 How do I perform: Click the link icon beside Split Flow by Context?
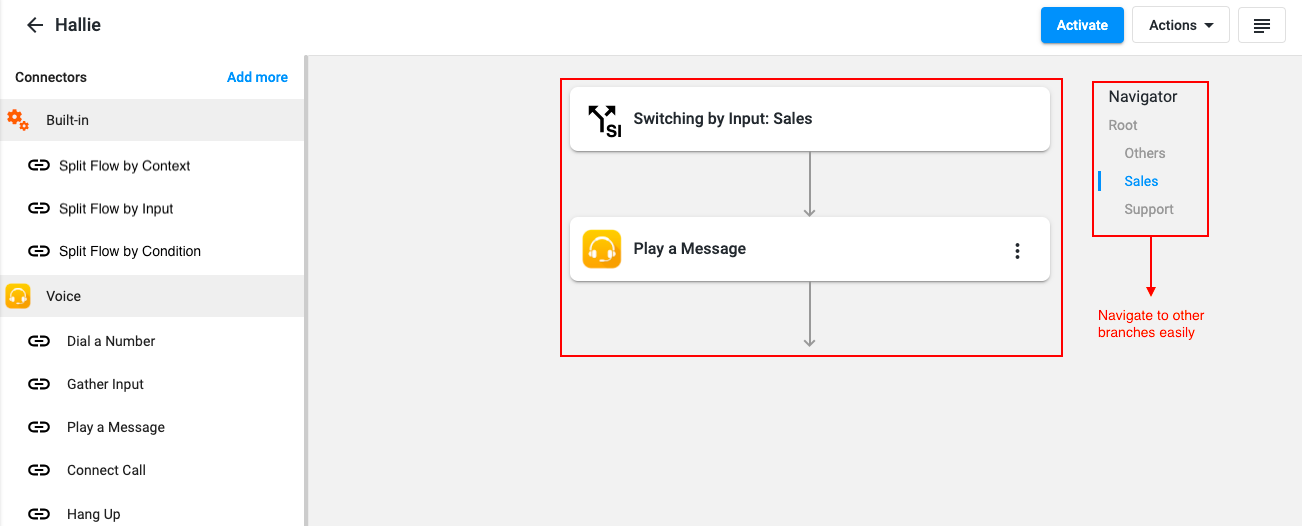[x=39, y=166]
